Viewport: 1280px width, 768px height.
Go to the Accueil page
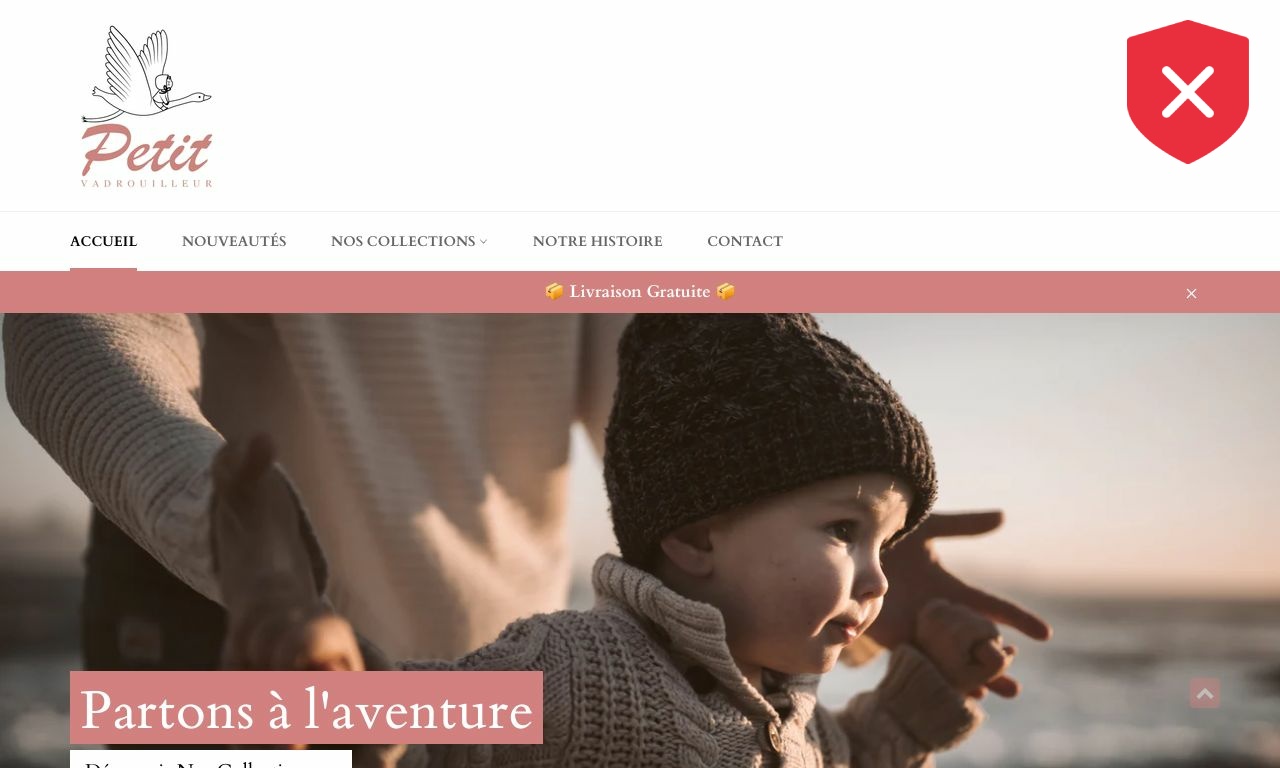coord(103,241)
